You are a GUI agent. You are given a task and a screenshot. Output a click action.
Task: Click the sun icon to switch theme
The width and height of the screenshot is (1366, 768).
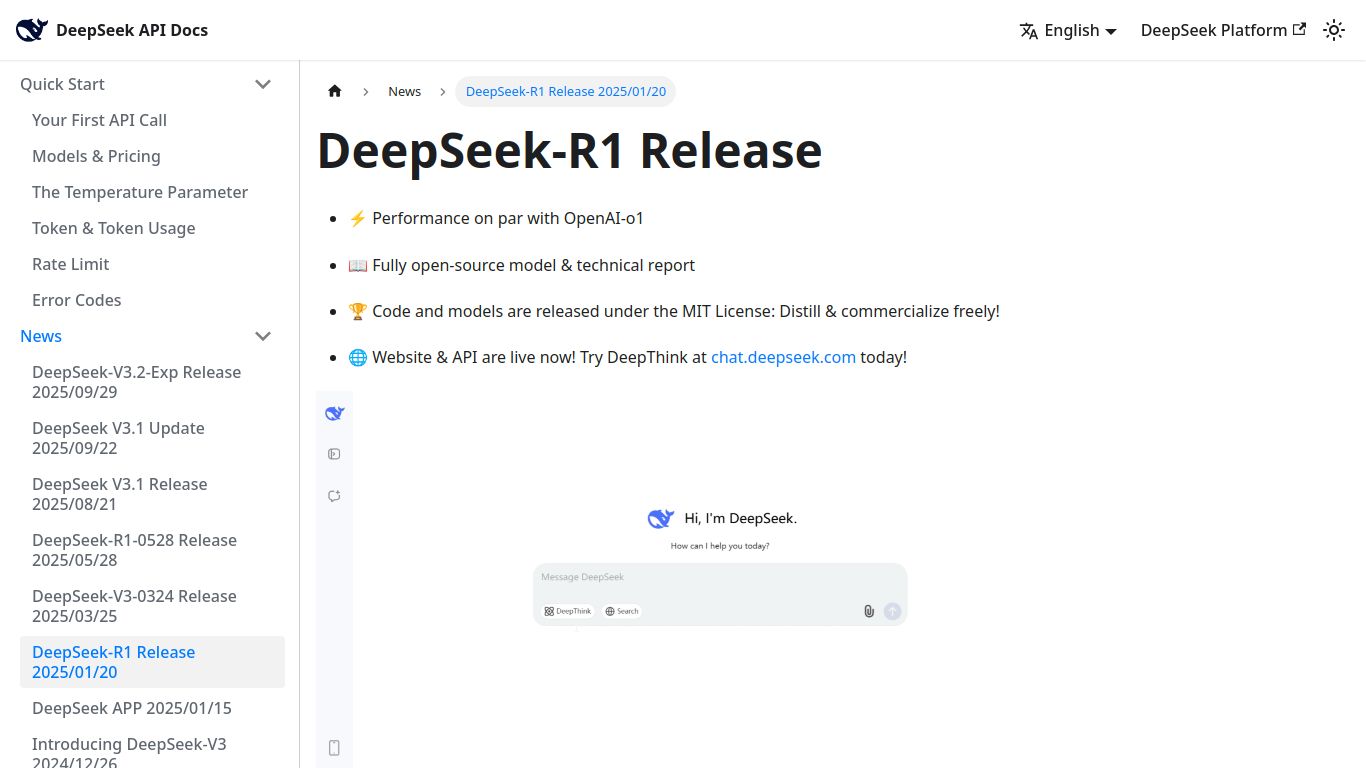1334,30
